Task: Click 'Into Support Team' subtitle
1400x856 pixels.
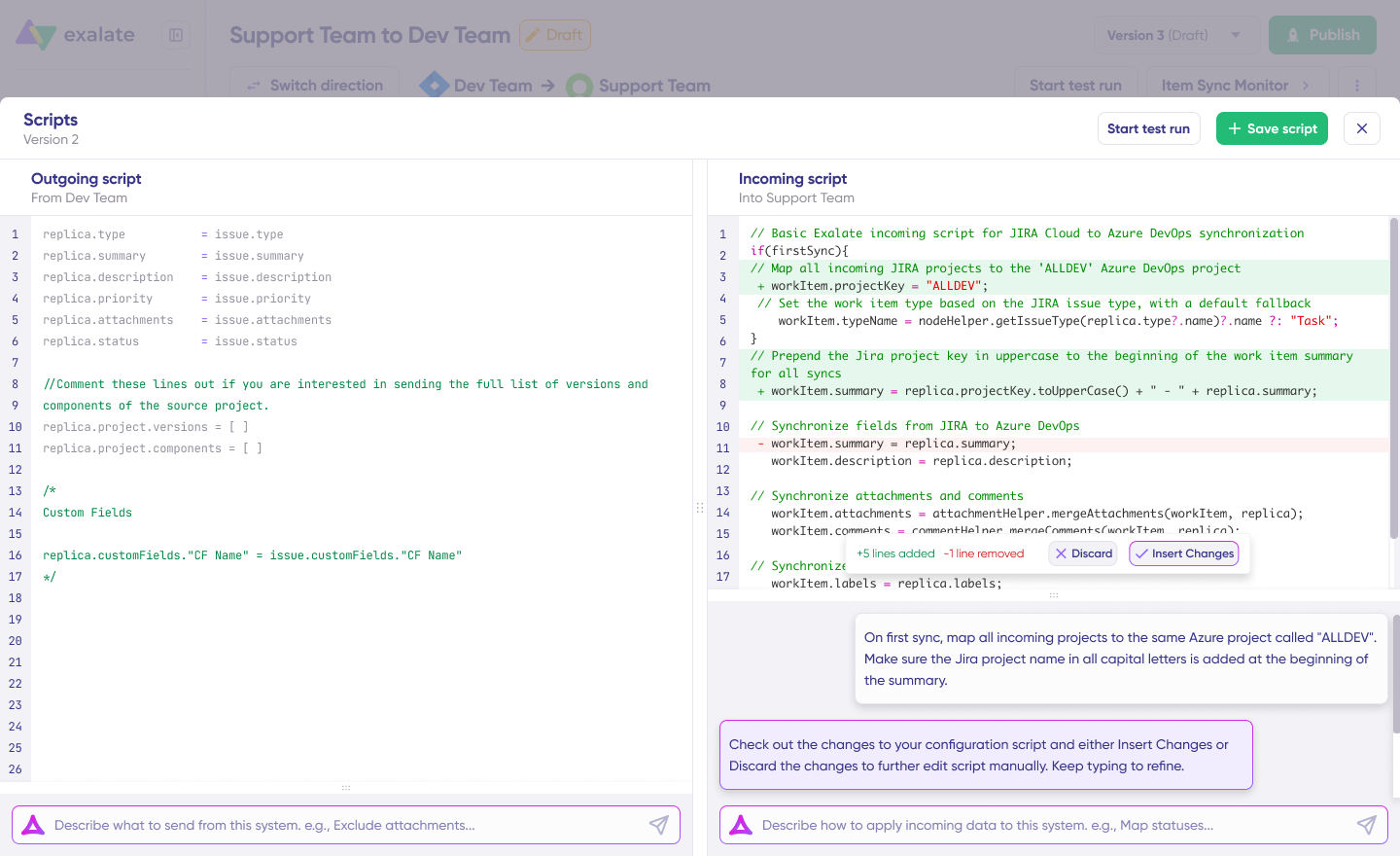Action: tap(796, 197)
